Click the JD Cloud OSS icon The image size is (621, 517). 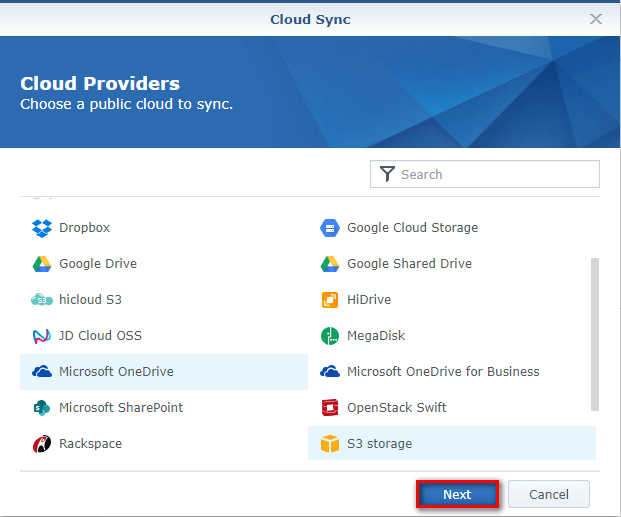click(41, 336)
